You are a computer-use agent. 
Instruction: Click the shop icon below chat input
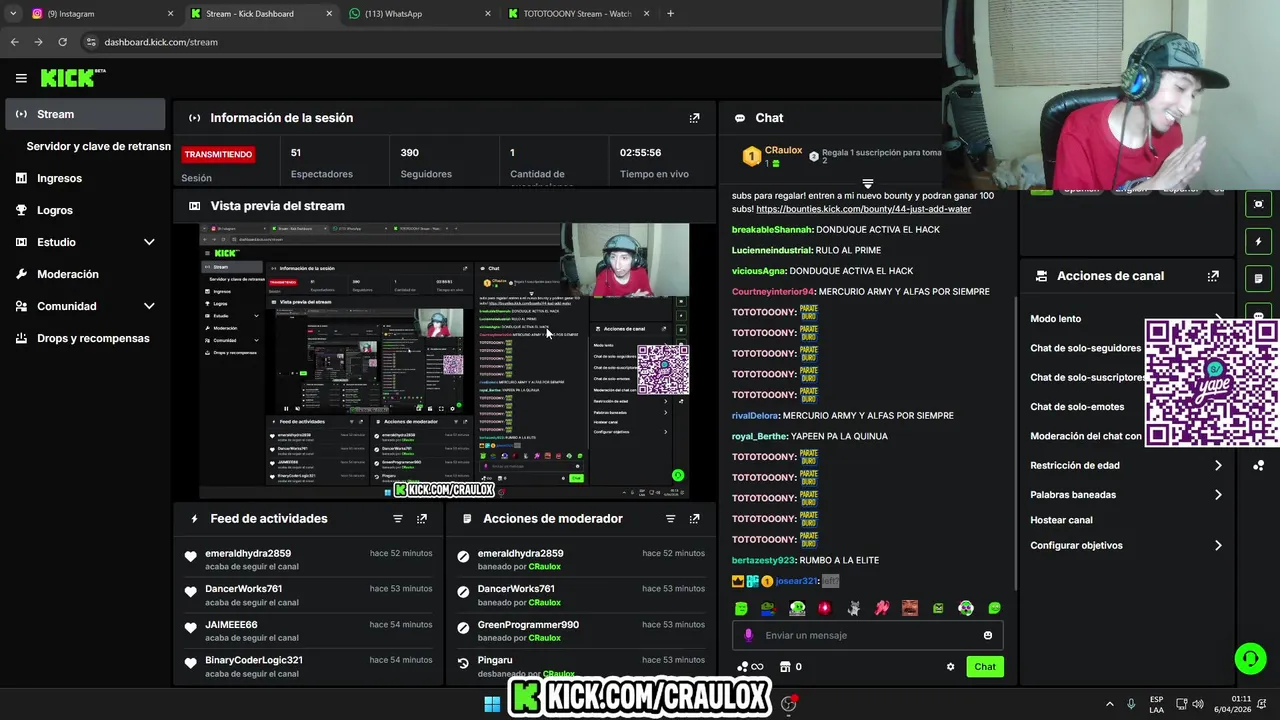point(785,667)
